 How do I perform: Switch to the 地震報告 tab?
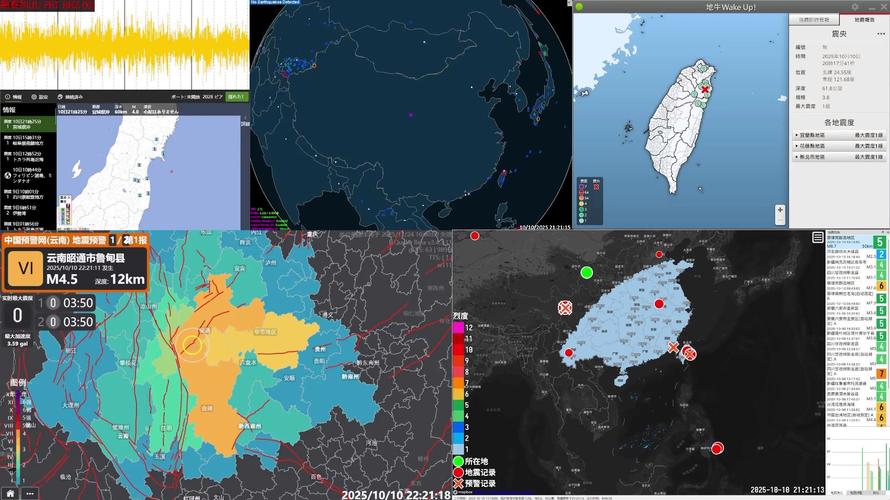click(863, 19)
